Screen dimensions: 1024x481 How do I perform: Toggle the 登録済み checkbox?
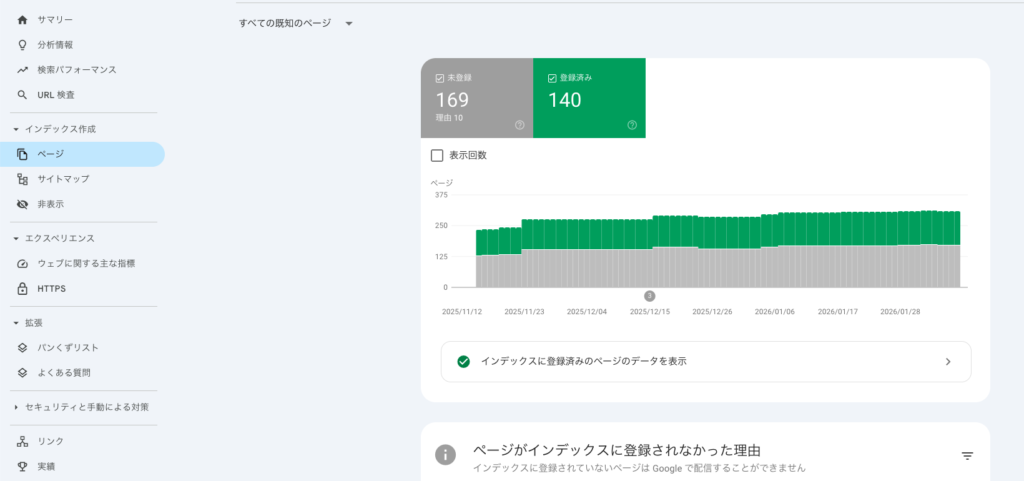[552, 78]
